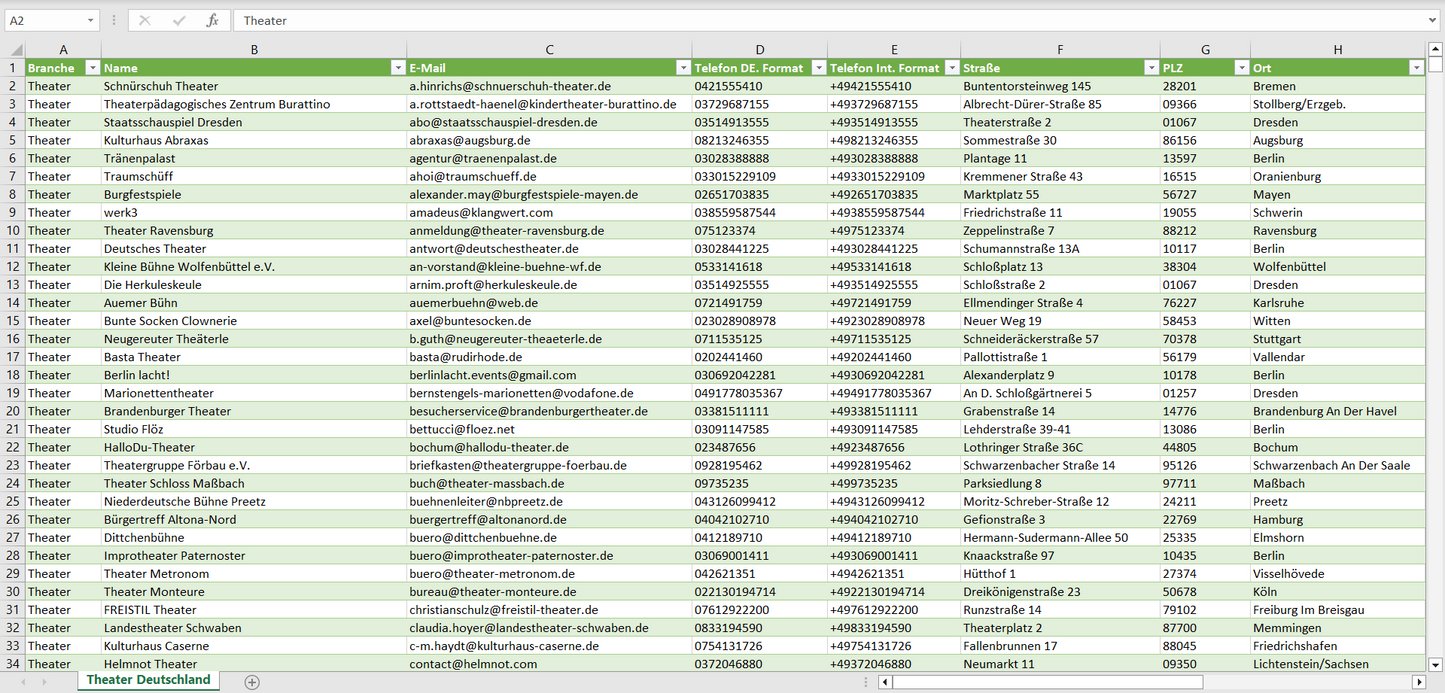
Task: Click the horizontal scrollbar left arrow
Action: click(885, 682)
